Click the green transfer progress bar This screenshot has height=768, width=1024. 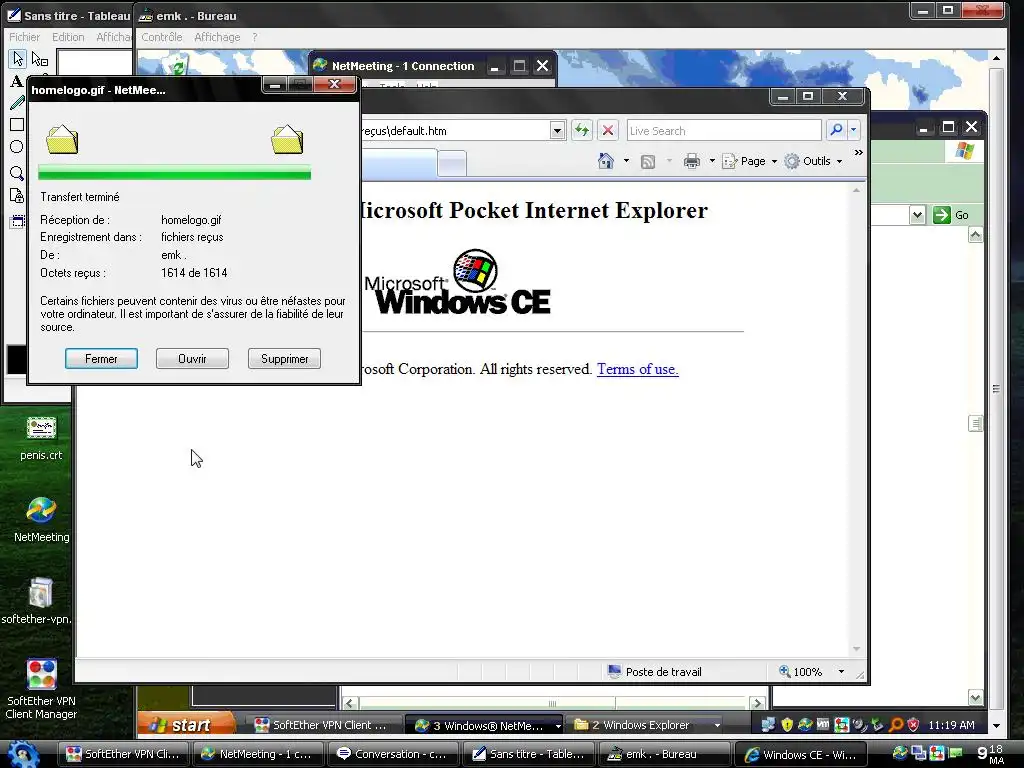tap(174, 173)
